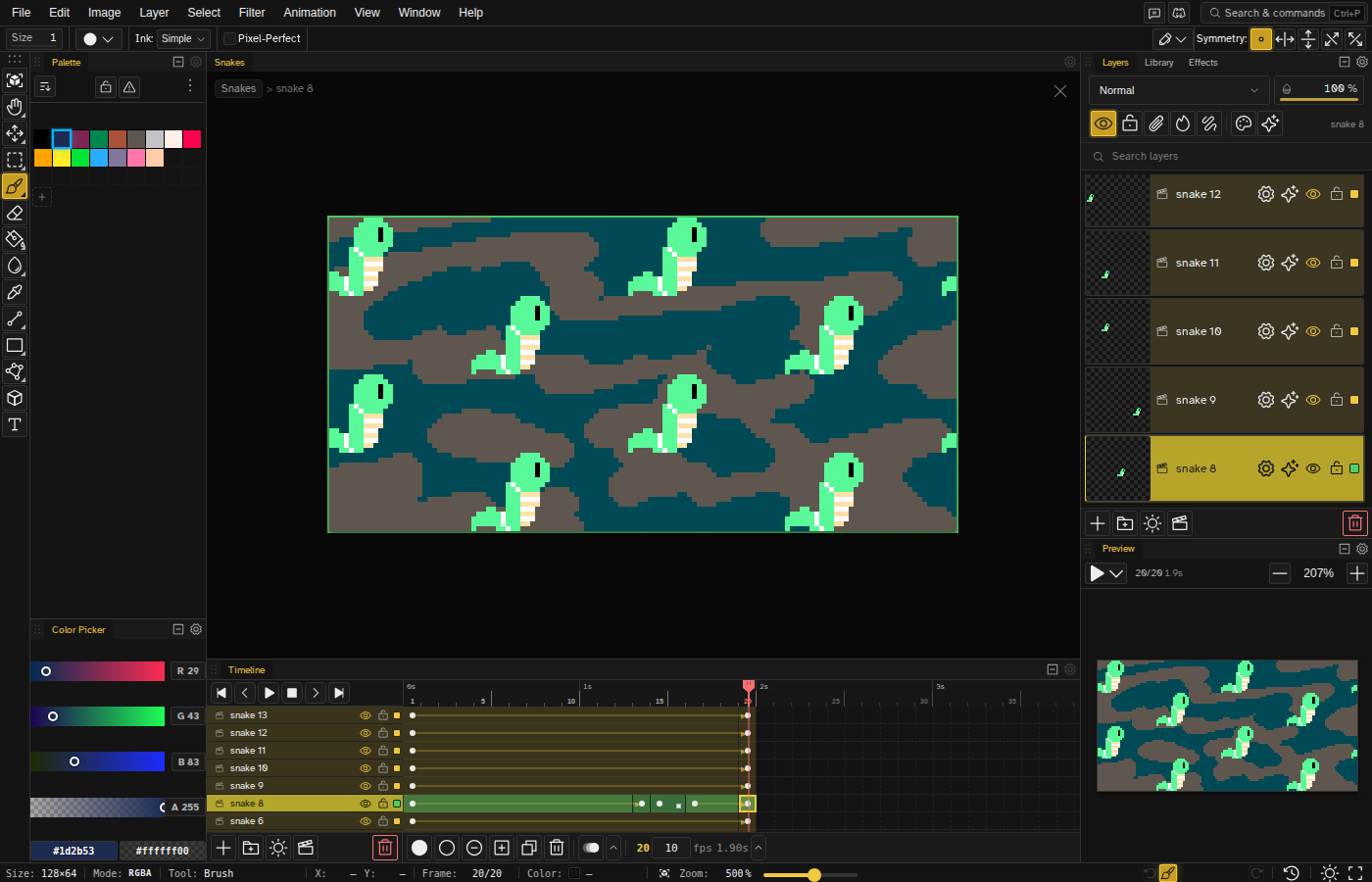The height and width of the screenshot is (882, 1372).
Task: Open the pen options dropdown beside Symmetry
Action: (1172, 39)
